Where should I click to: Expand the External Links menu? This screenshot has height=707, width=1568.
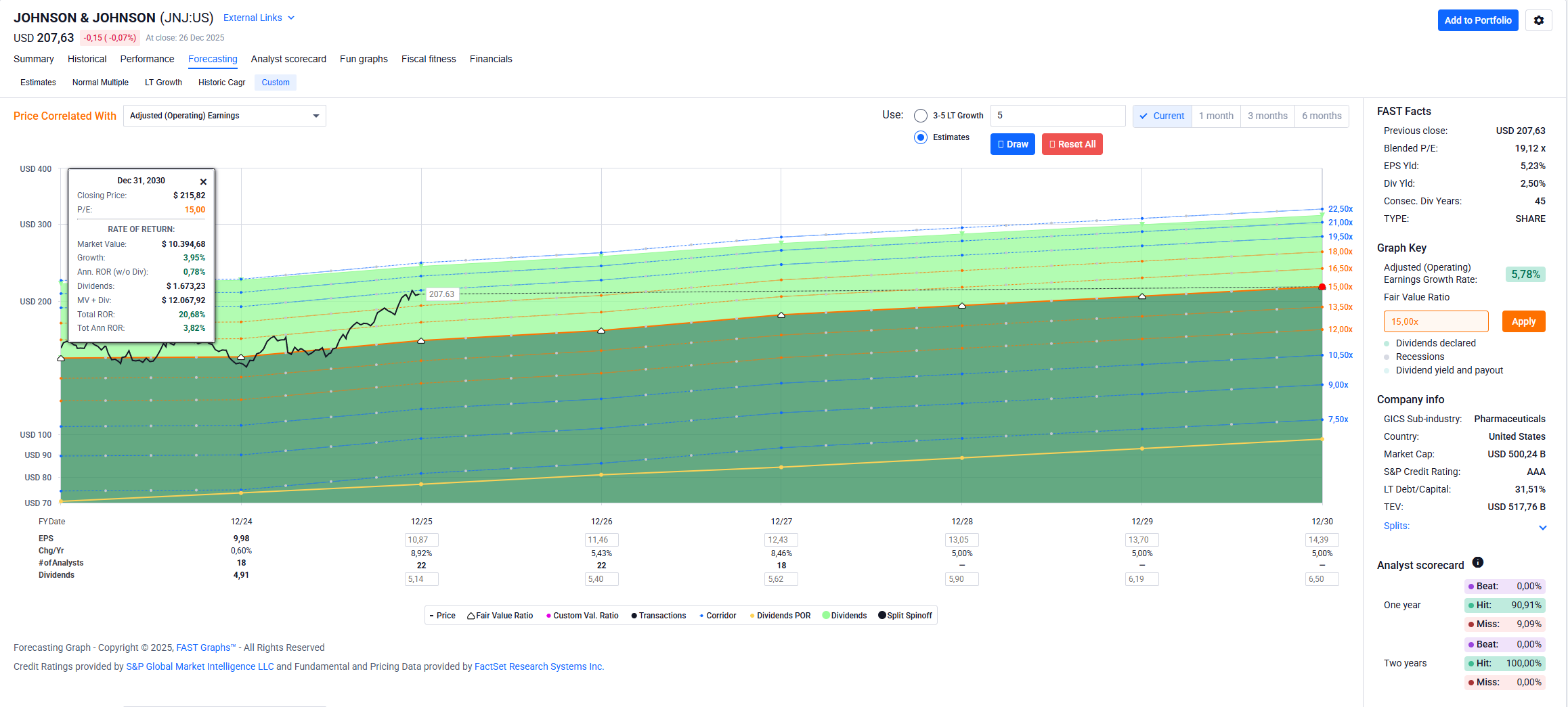[x=259, y=18]
